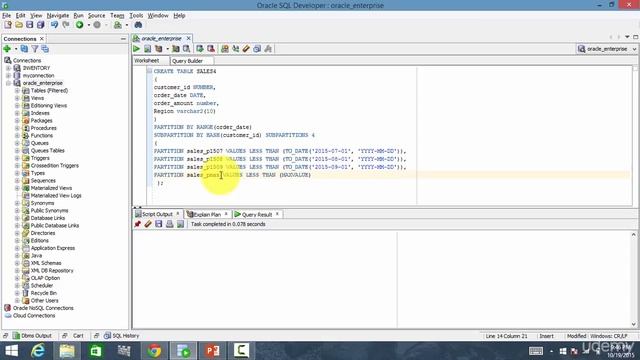The image size is (640, 360).
Task: Click the CREATE TABLE SALES4 line
Action: (x=185, y=71)
